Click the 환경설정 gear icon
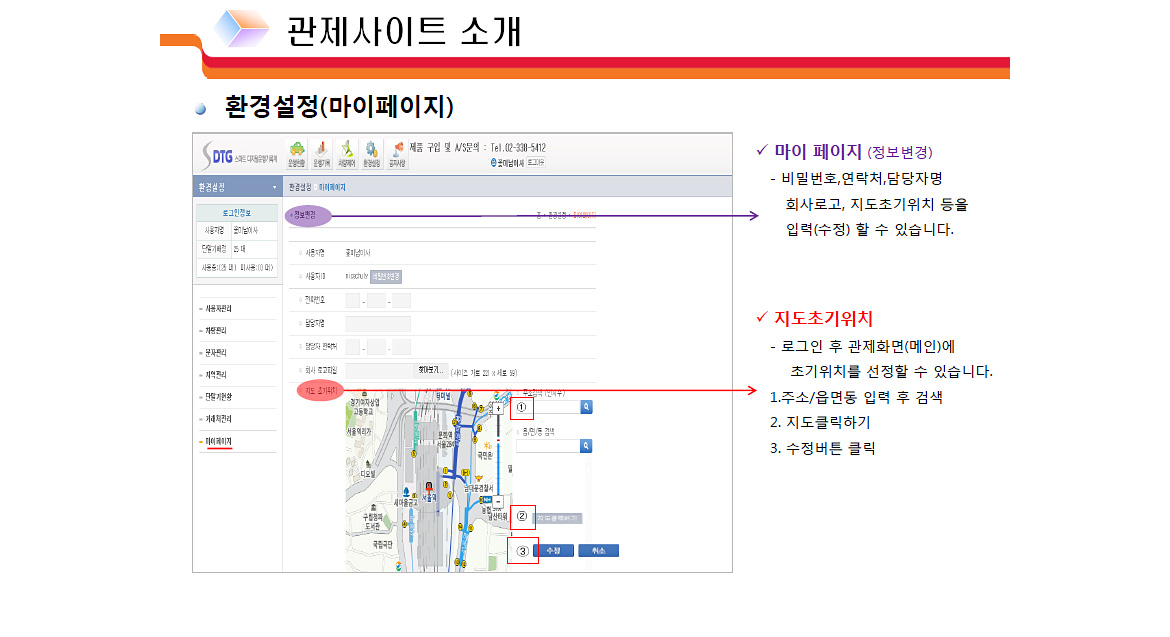Viewport: 1170px width, 637px height. [x=371, y=153]
